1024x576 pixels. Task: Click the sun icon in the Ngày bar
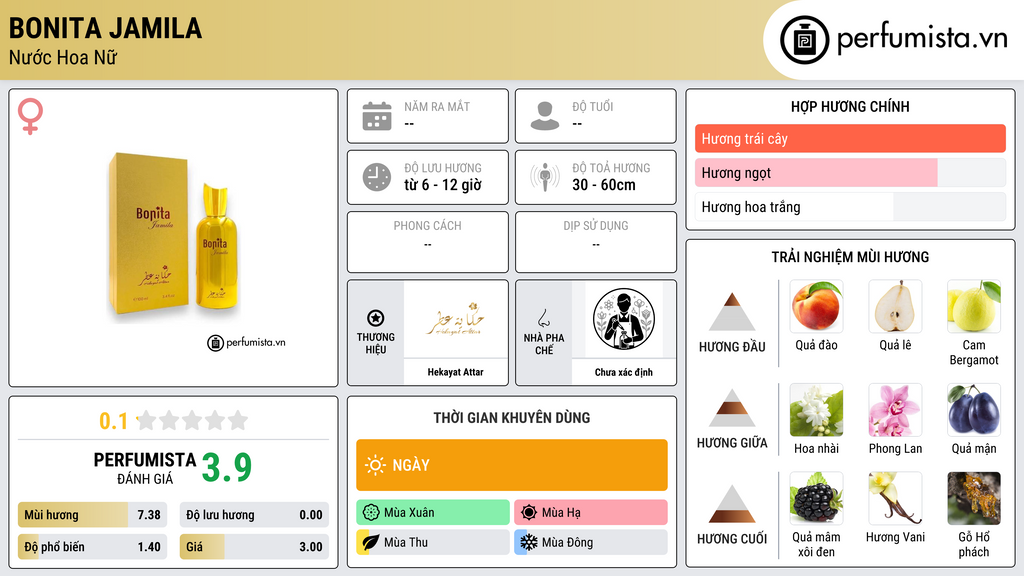(375, 465)
